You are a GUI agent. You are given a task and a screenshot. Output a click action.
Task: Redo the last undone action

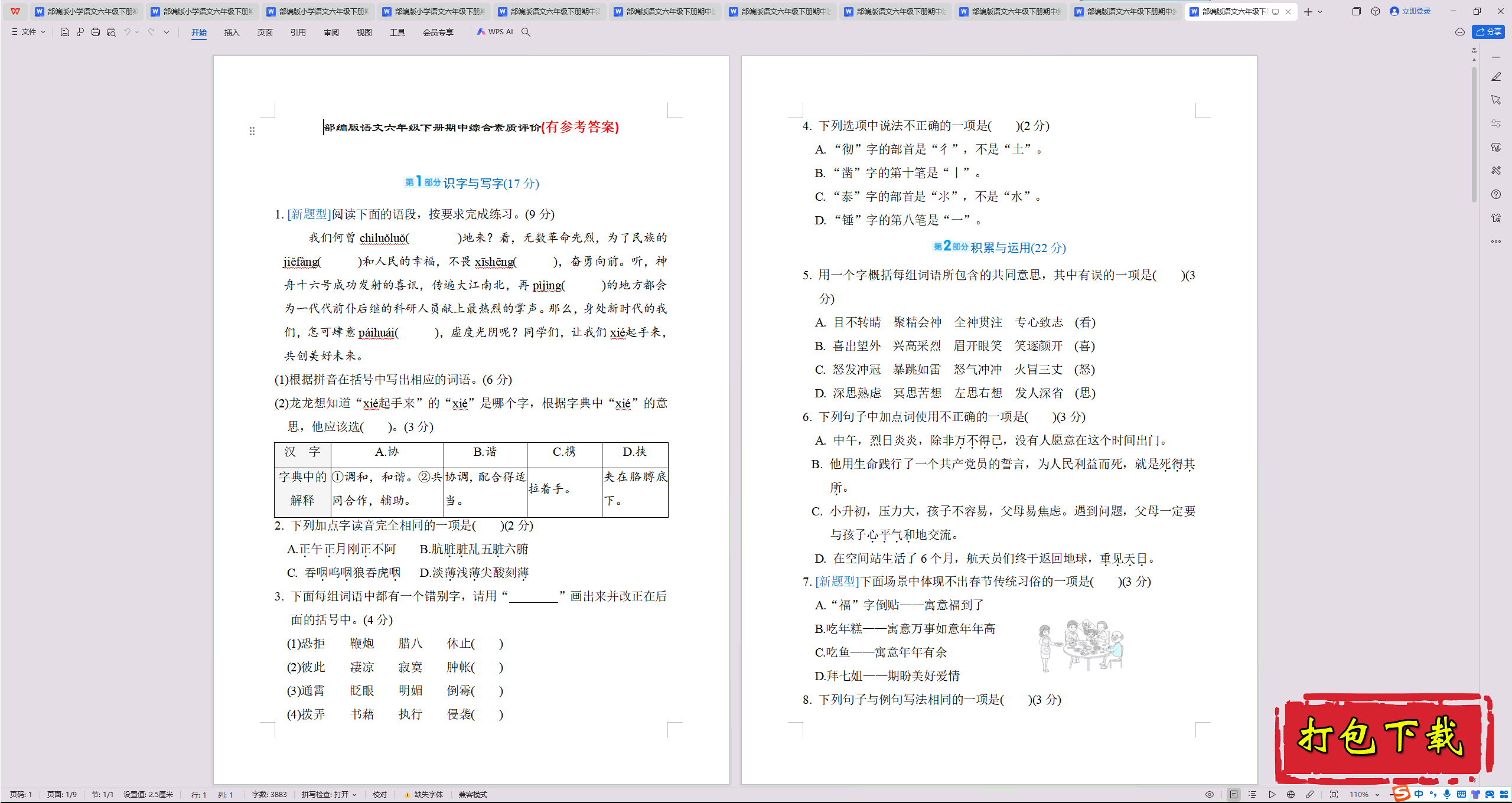(151, 32)
